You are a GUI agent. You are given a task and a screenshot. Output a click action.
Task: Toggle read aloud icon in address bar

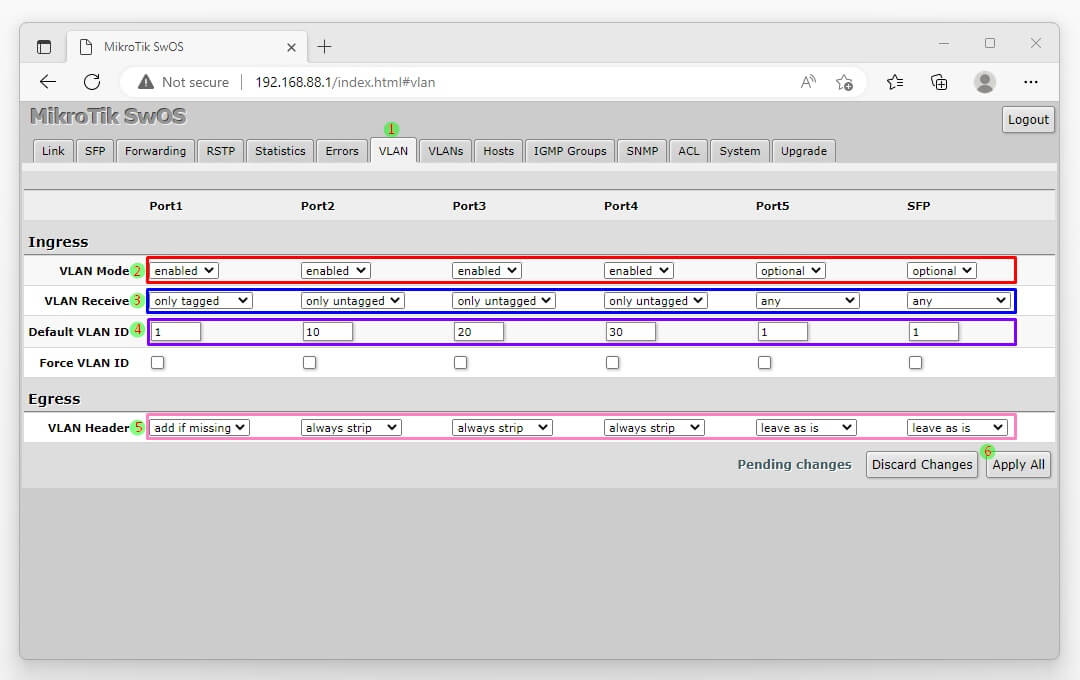pos(808,82)
